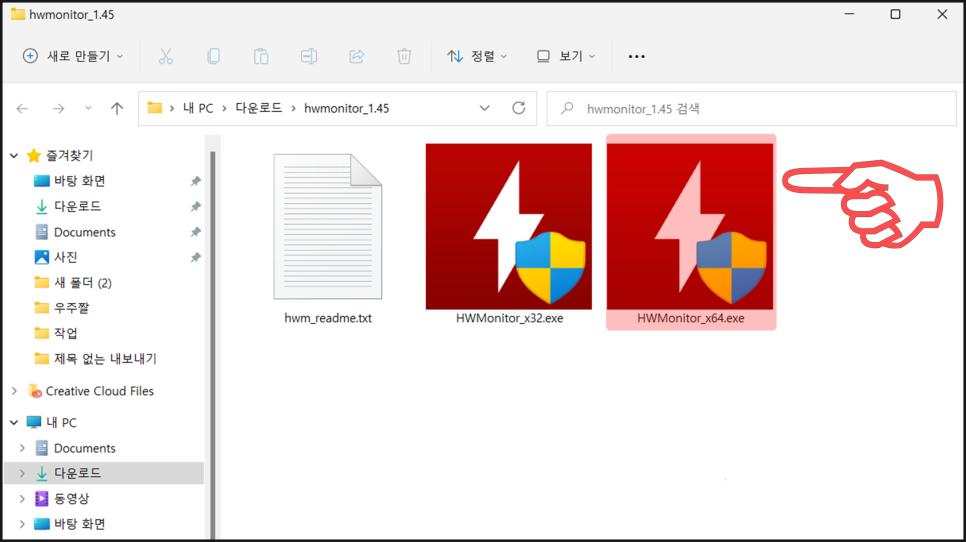
Task: Select the hwm_readme.txt file icon
Action: click(x=328, y=227)
